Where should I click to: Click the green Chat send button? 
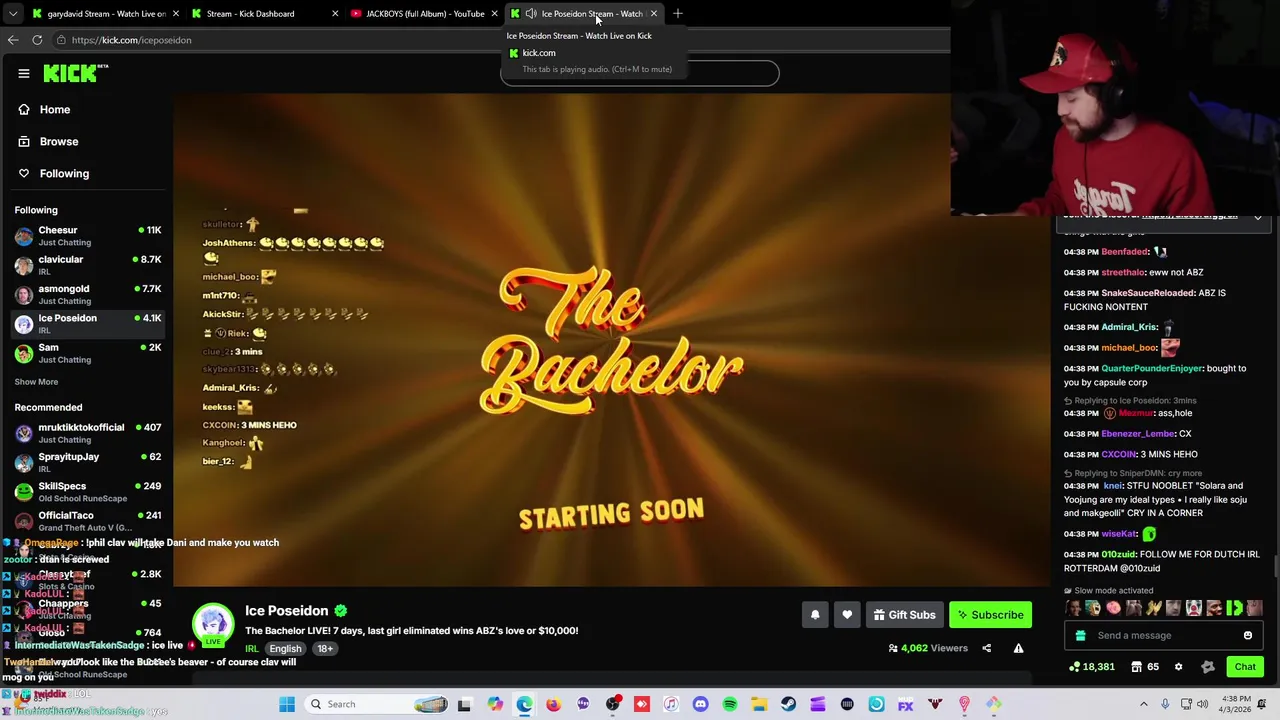point(1245,667)
